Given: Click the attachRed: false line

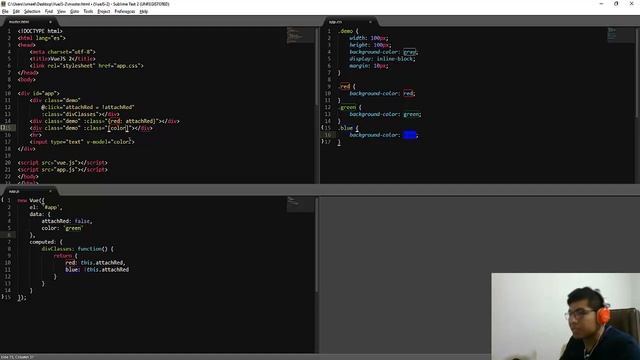Looking at the screenshot, I should pos(67,221).
